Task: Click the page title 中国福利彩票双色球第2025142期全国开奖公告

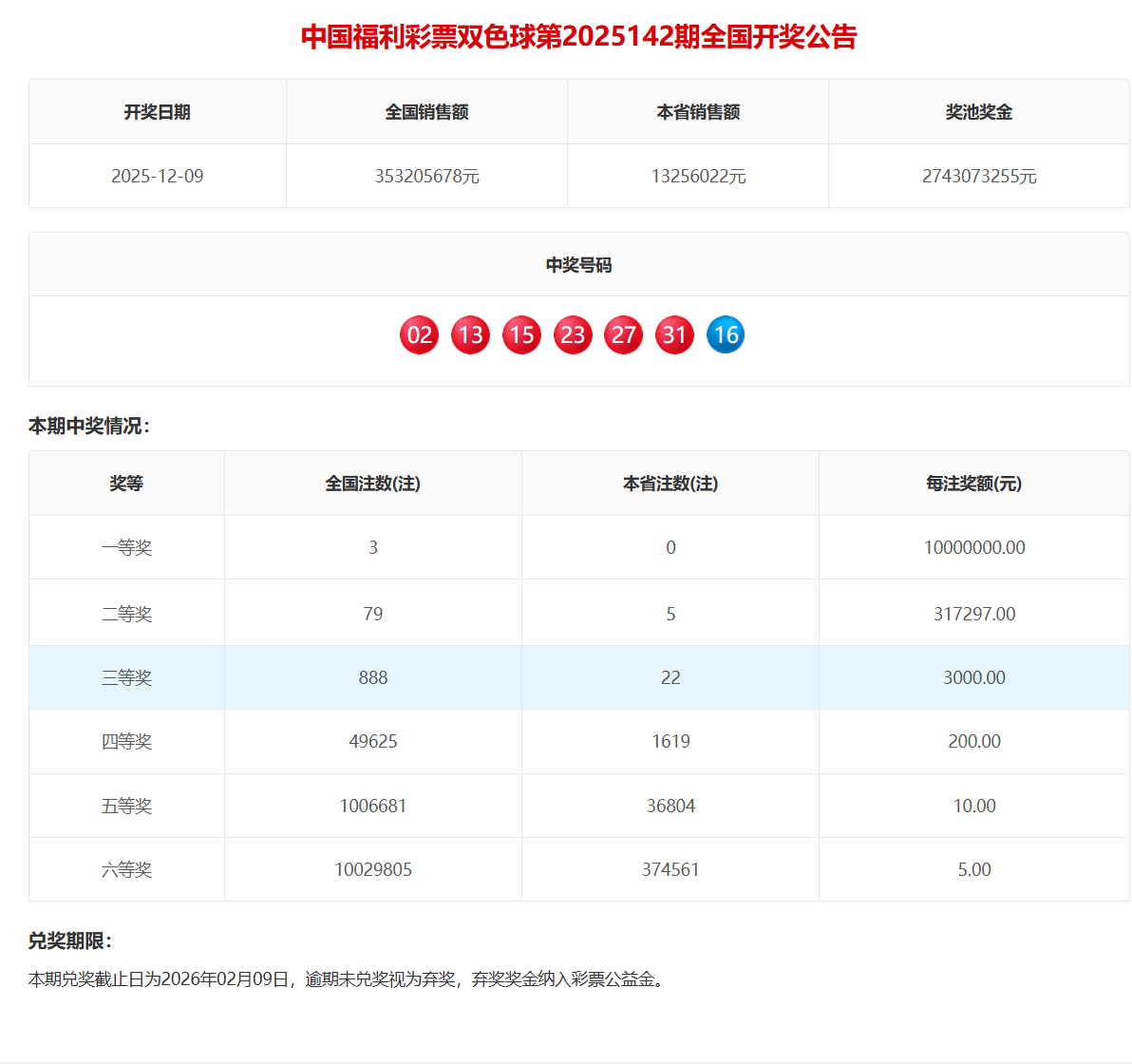Action: tap(579, 37)
